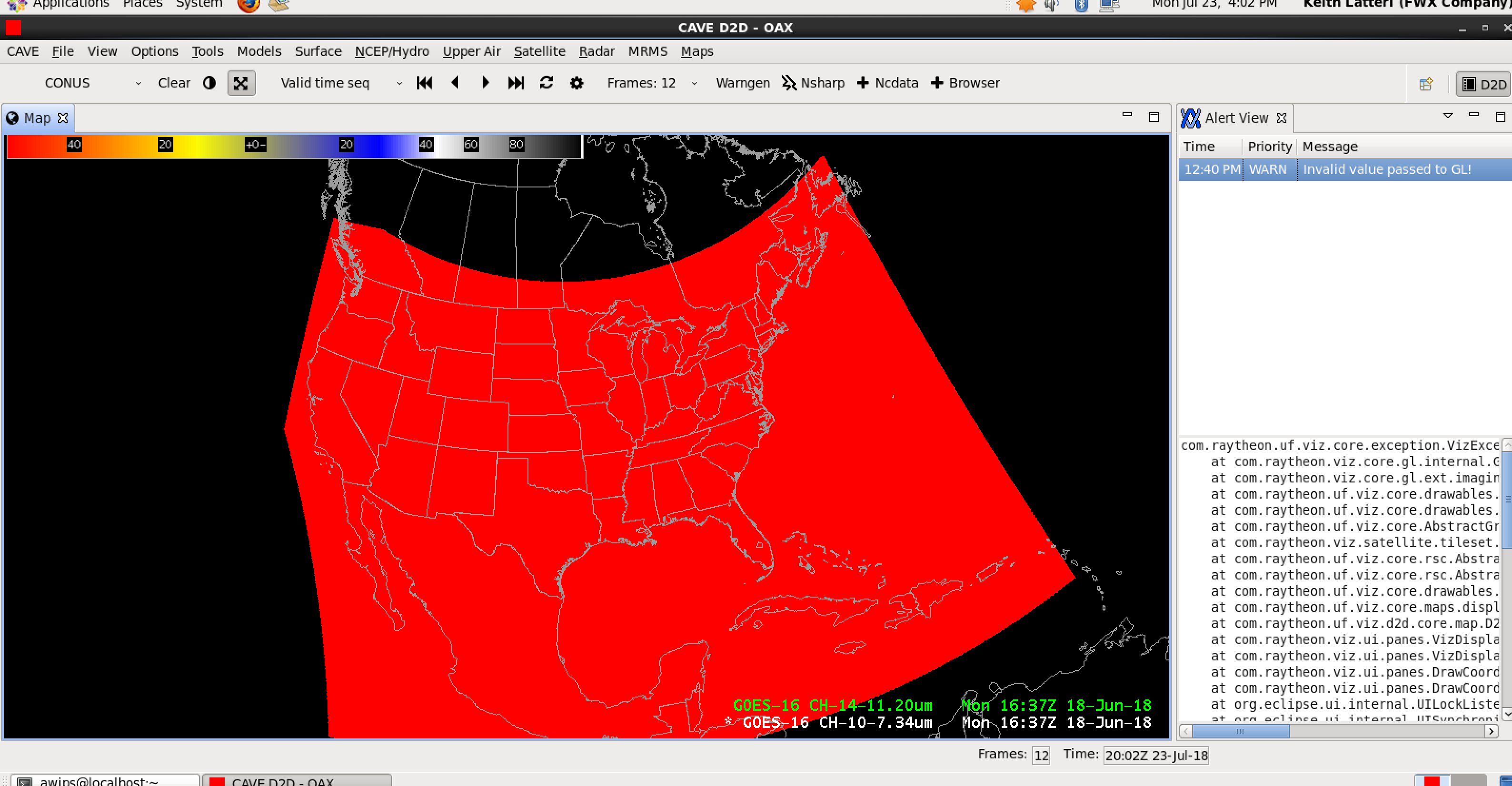
Task: Open the CONUS scale dropdown
Action: [x=138, y=83]
